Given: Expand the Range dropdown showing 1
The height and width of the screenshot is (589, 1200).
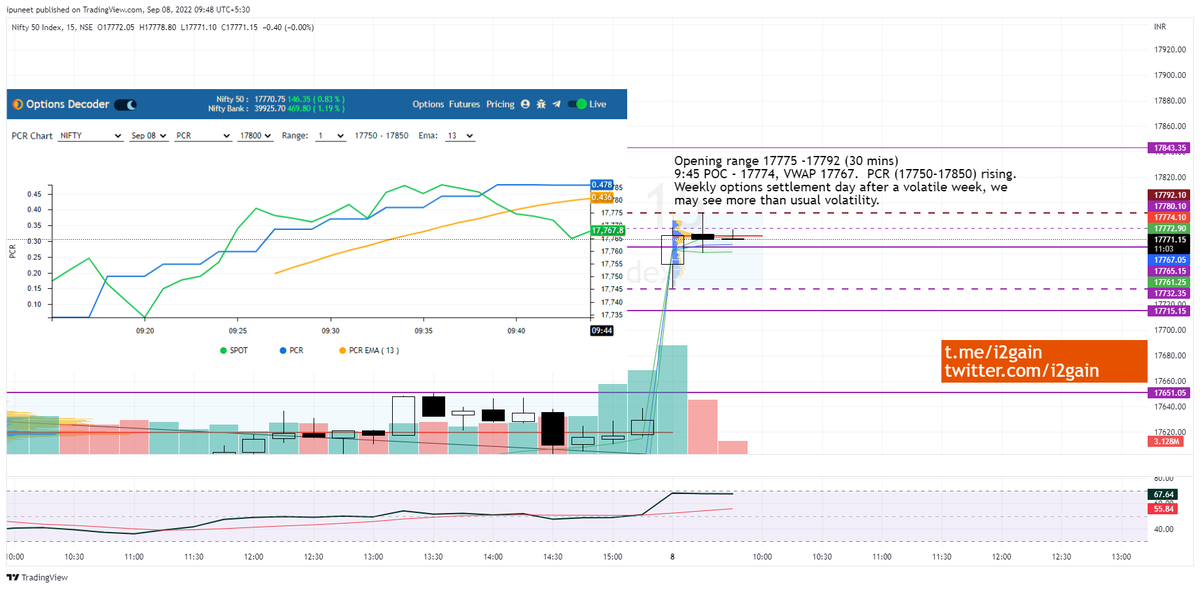Looking at the screenshot, I should tap(331, 135).
